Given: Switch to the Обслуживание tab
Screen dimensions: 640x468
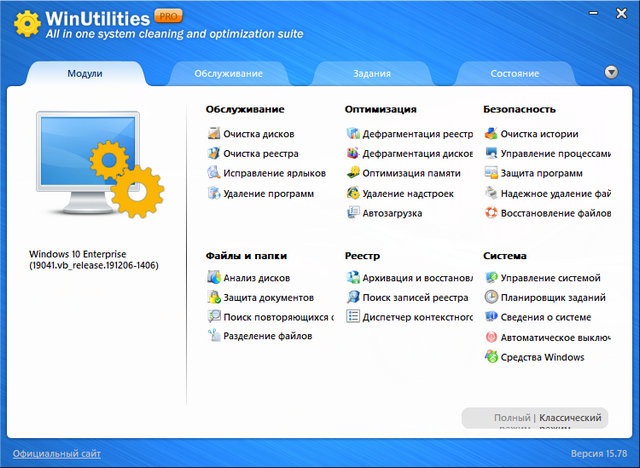Looking at the screenshot, I should tap(229, 73).
